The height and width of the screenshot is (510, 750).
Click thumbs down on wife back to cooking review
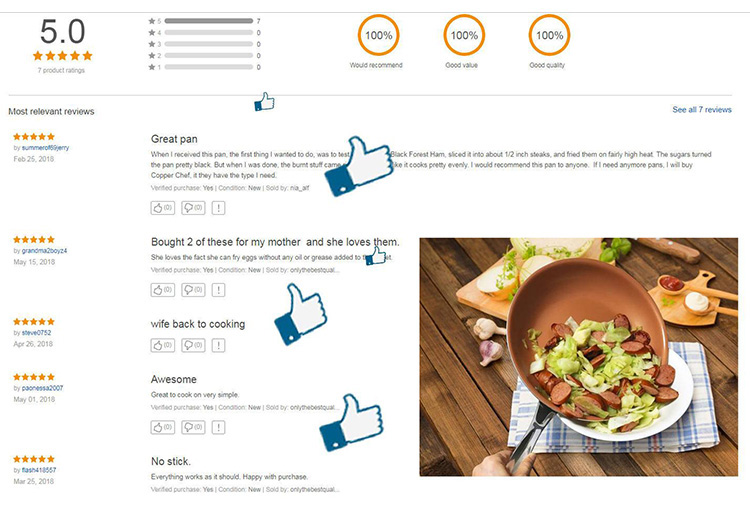click(x=193, y=345)
